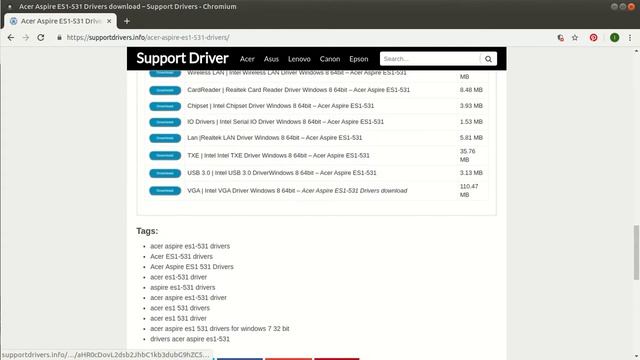Viewport: 640px width, 360px height.
Task: Click tag 'Acer Aspire ES1 531 Drivers'
Action: (x=192, y=267)
